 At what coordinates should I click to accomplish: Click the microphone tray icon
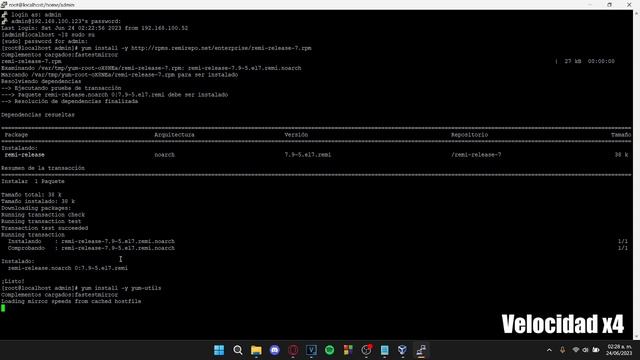(x=562, y=350)
